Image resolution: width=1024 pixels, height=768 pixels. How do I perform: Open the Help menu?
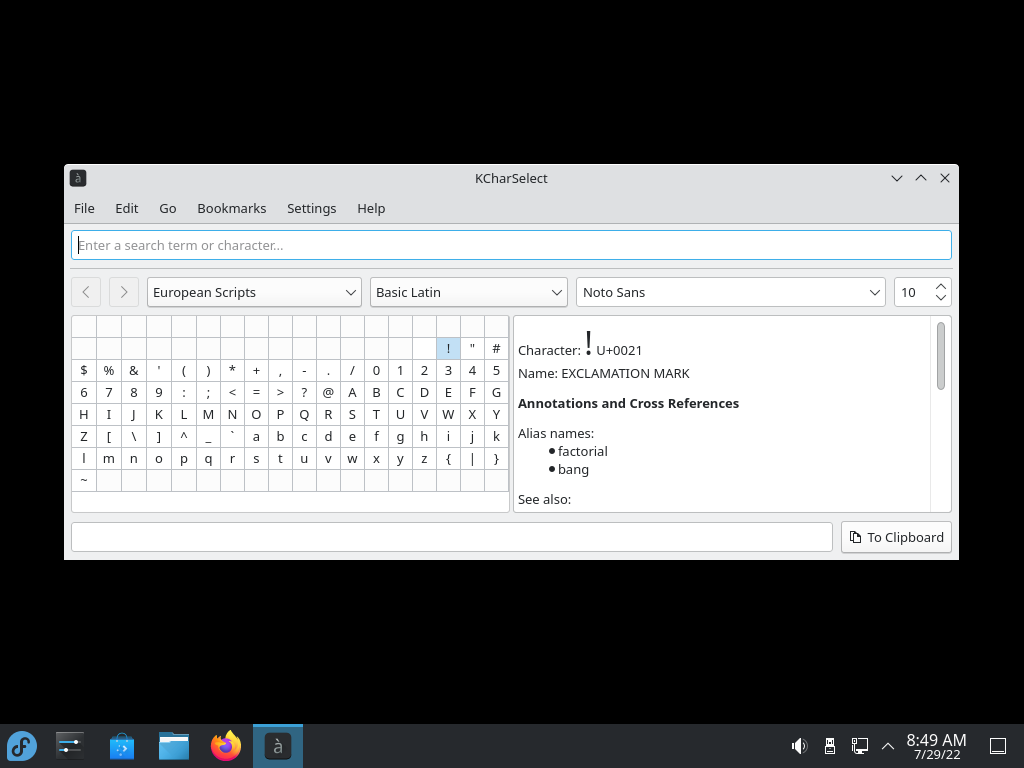(x=371, y=208)
